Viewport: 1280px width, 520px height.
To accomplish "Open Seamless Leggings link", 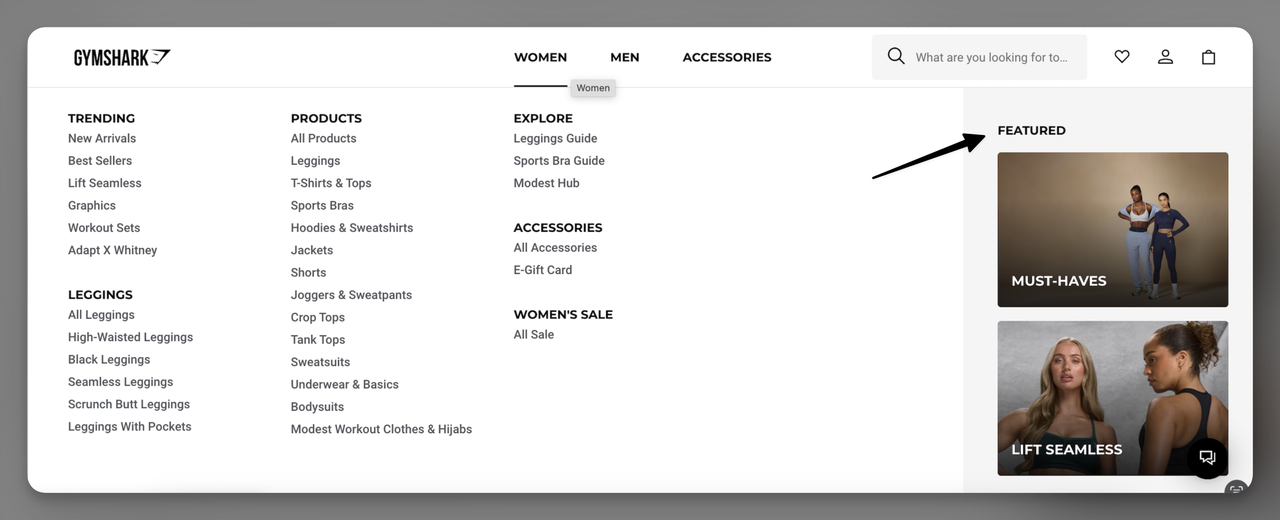I will 120,382.
